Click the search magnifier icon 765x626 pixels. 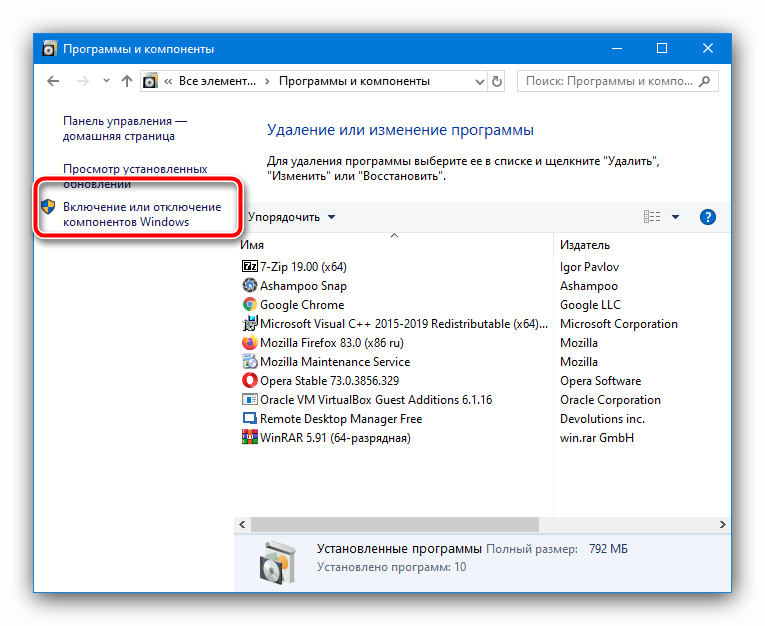pyautogui.click(x=705, y=81)
